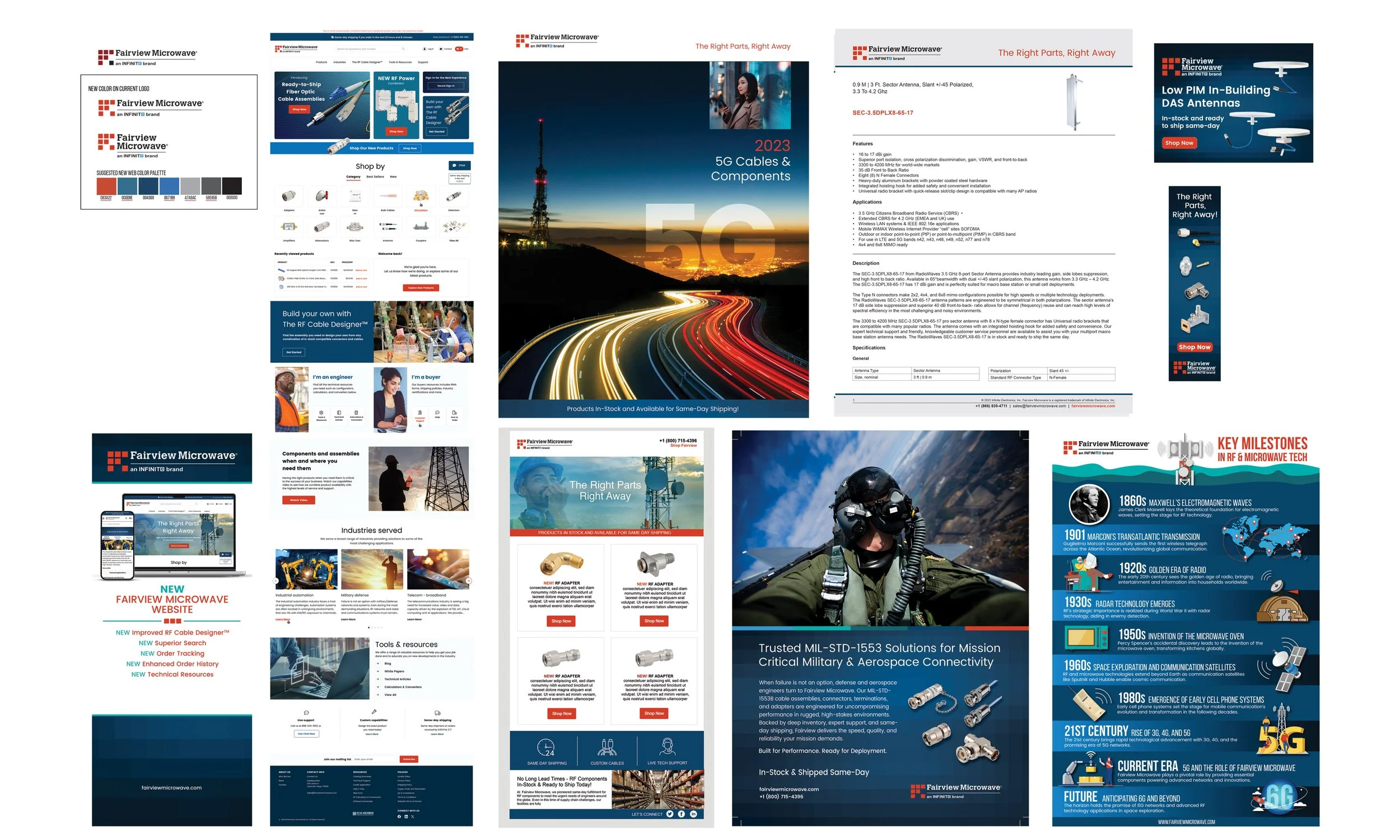Click the Adapters category thumbnail

pos(289,197)
